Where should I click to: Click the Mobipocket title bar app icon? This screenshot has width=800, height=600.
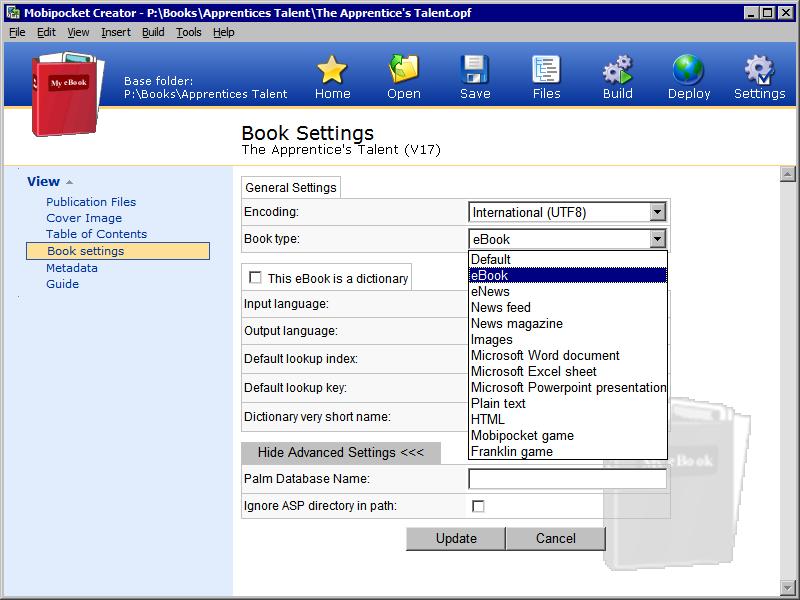tap(13, 12)
